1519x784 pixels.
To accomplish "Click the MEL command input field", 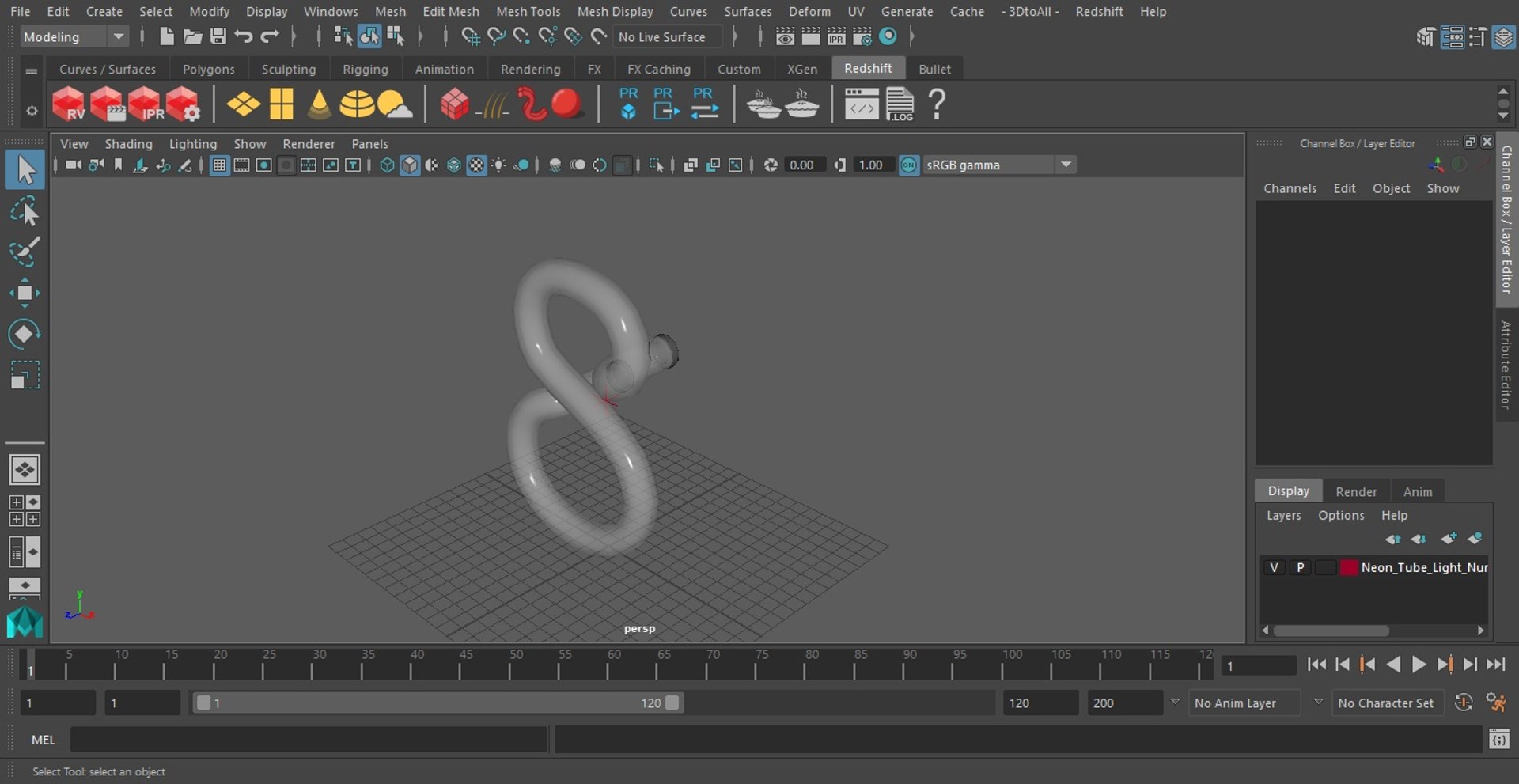I will tap(309, 740).
